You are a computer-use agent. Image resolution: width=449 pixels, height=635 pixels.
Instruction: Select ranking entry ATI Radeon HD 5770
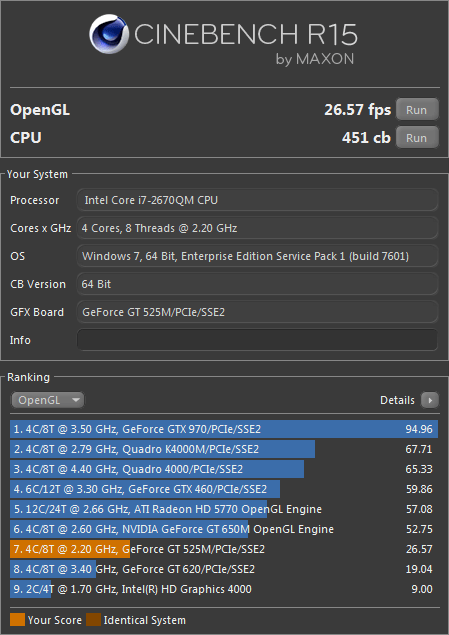pyautogui.click(x=224, y=509)
